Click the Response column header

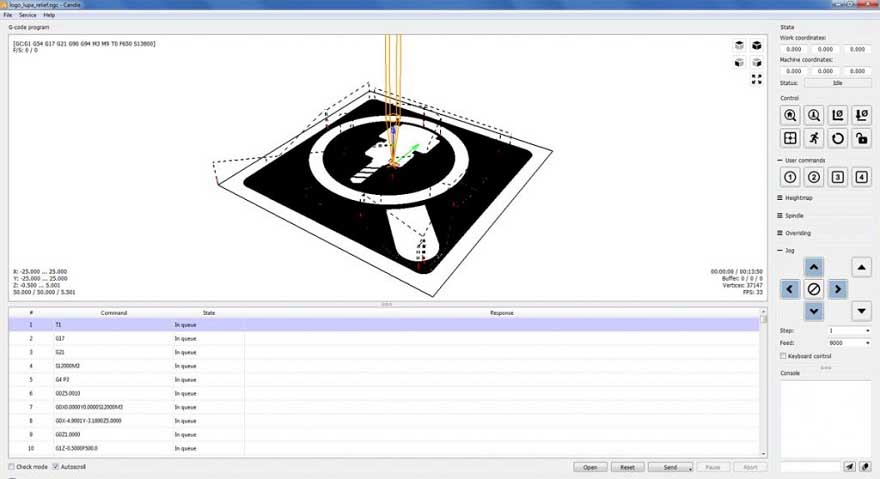click(x=502, y=313)
